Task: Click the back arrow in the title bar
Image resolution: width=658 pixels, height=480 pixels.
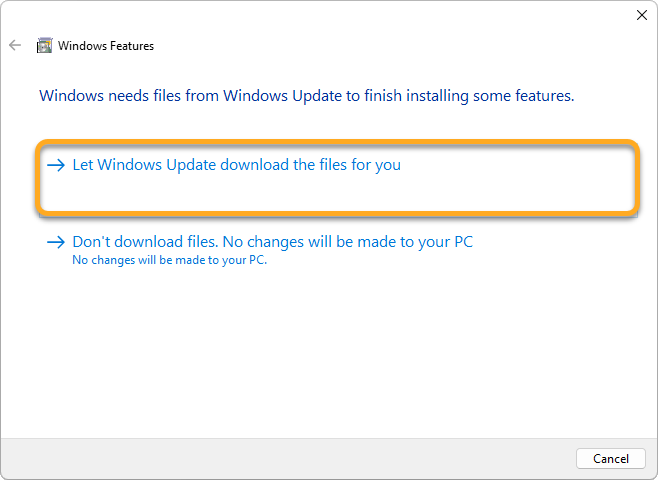Action: [x=15, y=45]
